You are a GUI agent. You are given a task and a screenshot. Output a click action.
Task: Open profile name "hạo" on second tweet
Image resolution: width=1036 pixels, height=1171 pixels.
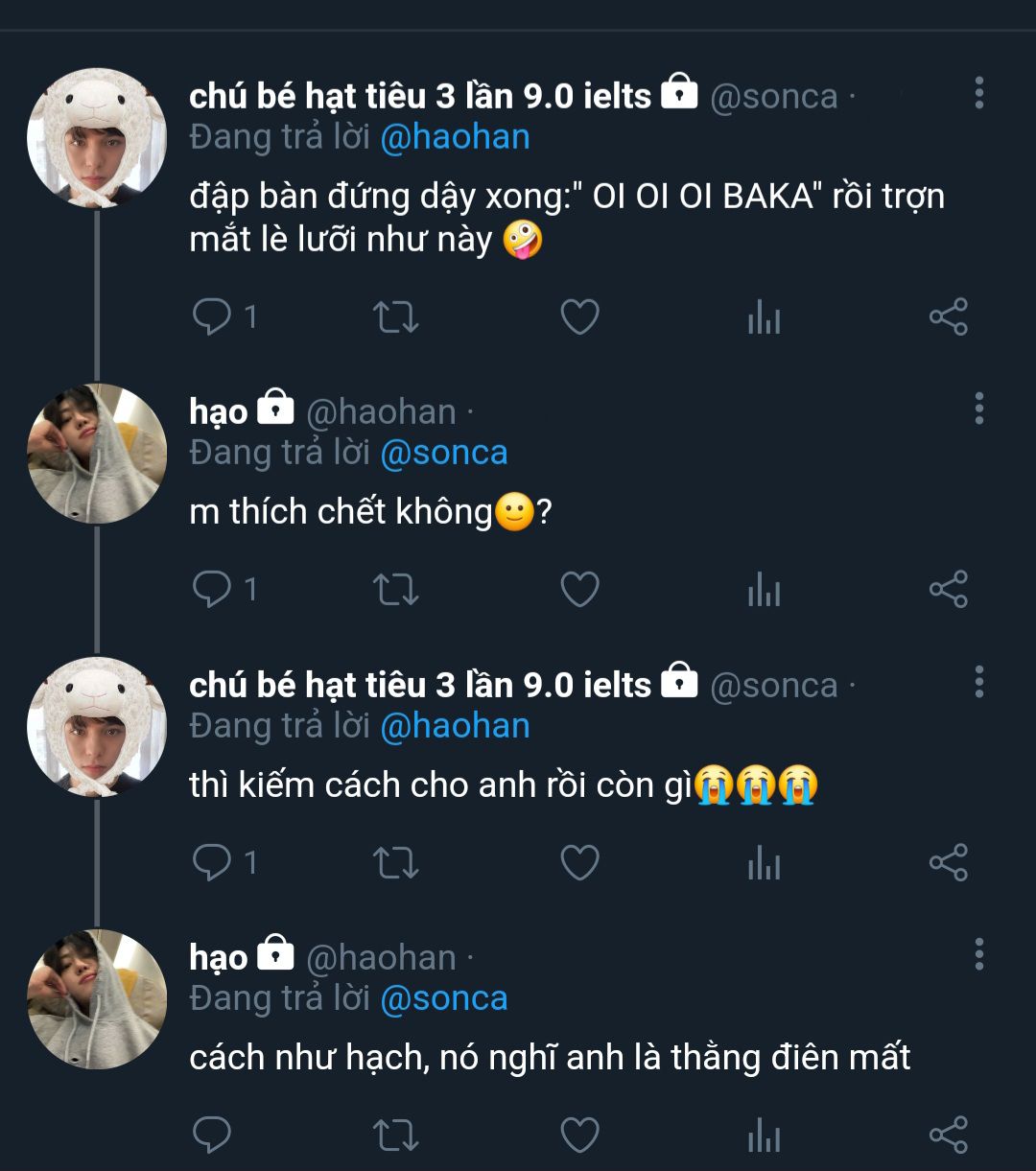click(219, 411)
